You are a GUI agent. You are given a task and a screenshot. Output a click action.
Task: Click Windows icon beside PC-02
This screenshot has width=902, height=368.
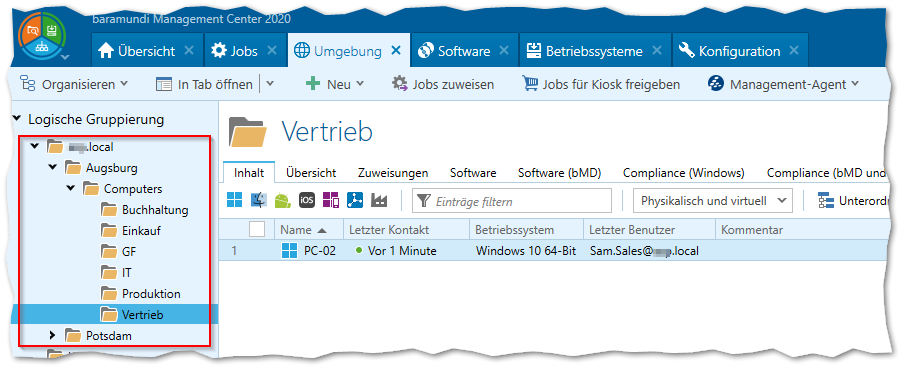pyautogui.click(x=288, y=251)
